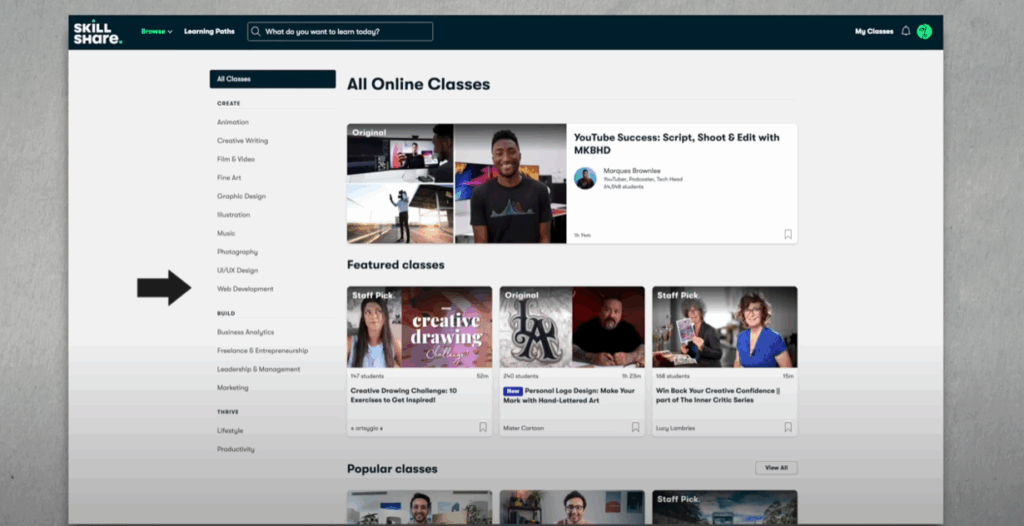Open the Creative Writing category
Viewport: 1024px width, 526px height.
(242, 140)
